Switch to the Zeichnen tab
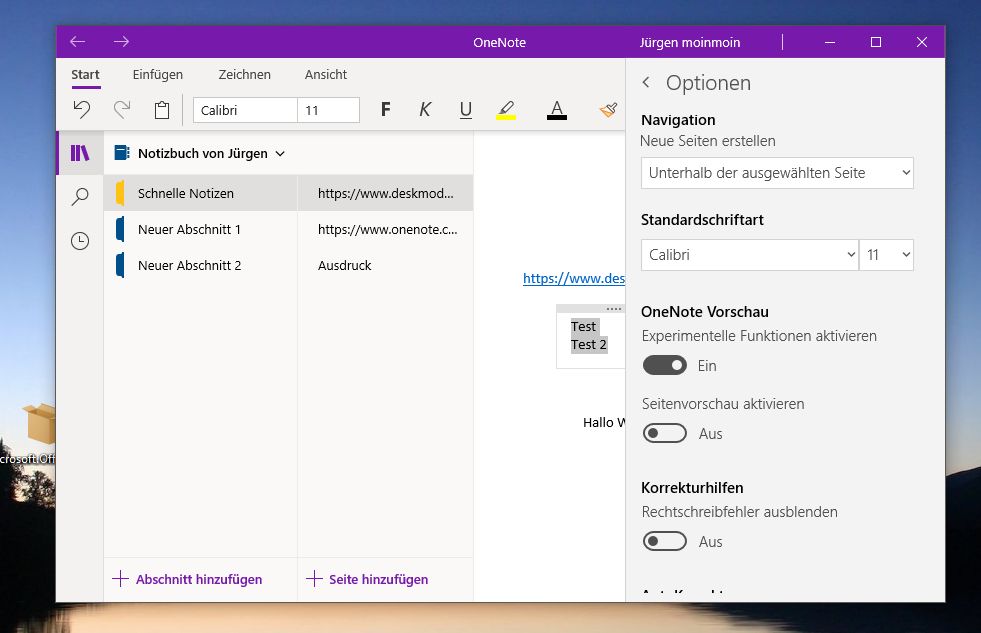Screen dimensions: 981x633 coord(245,74)
